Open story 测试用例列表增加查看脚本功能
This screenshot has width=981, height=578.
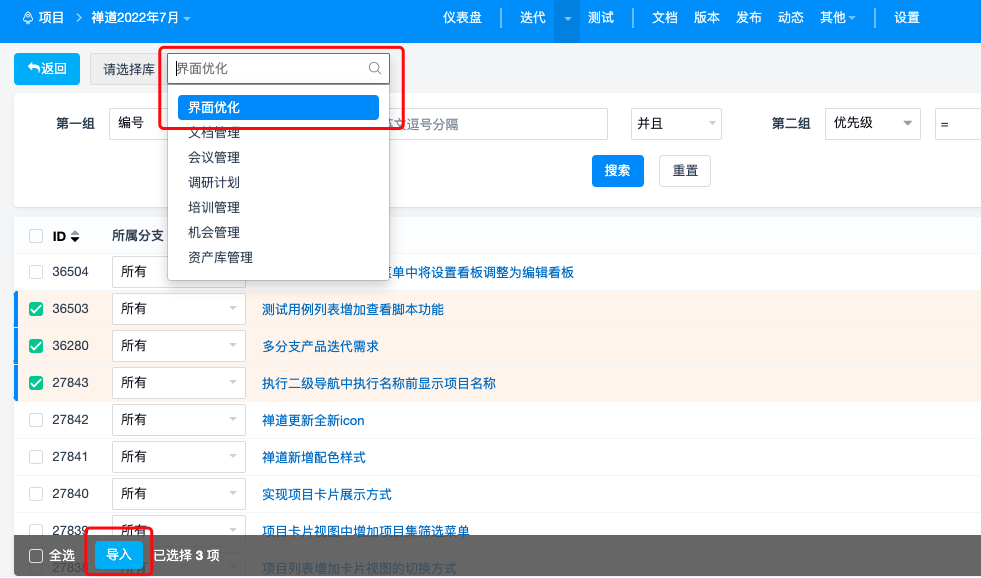[x=353, y=309]
